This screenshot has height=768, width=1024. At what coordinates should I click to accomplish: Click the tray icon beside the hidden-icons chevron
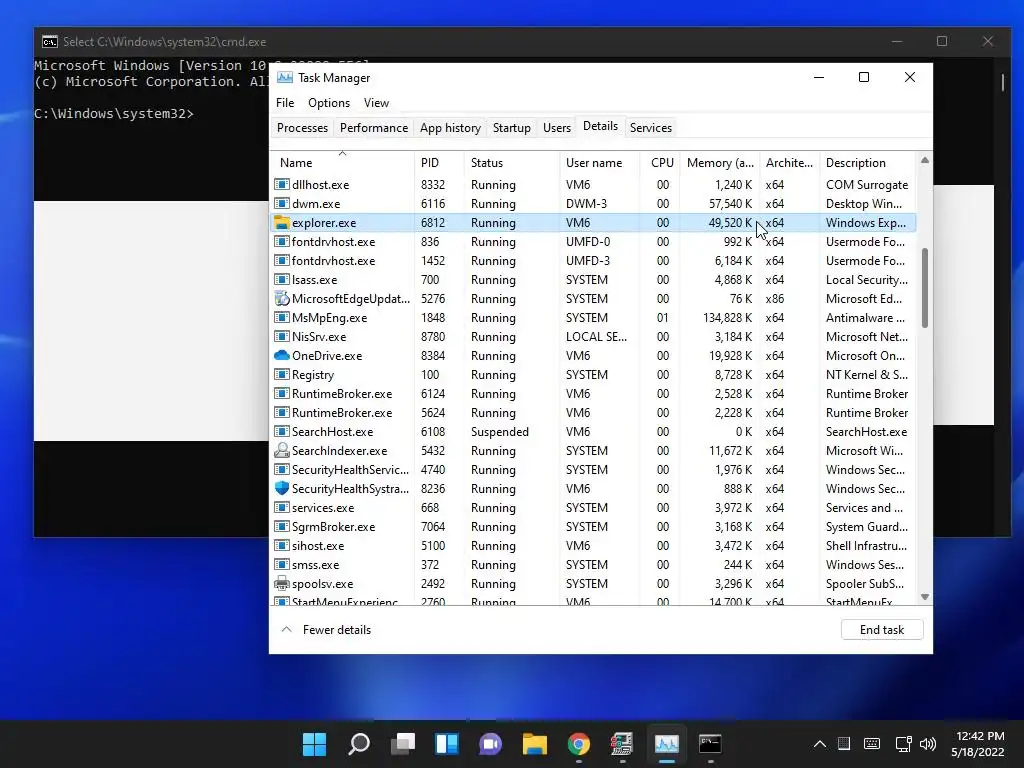pos(844,744)
